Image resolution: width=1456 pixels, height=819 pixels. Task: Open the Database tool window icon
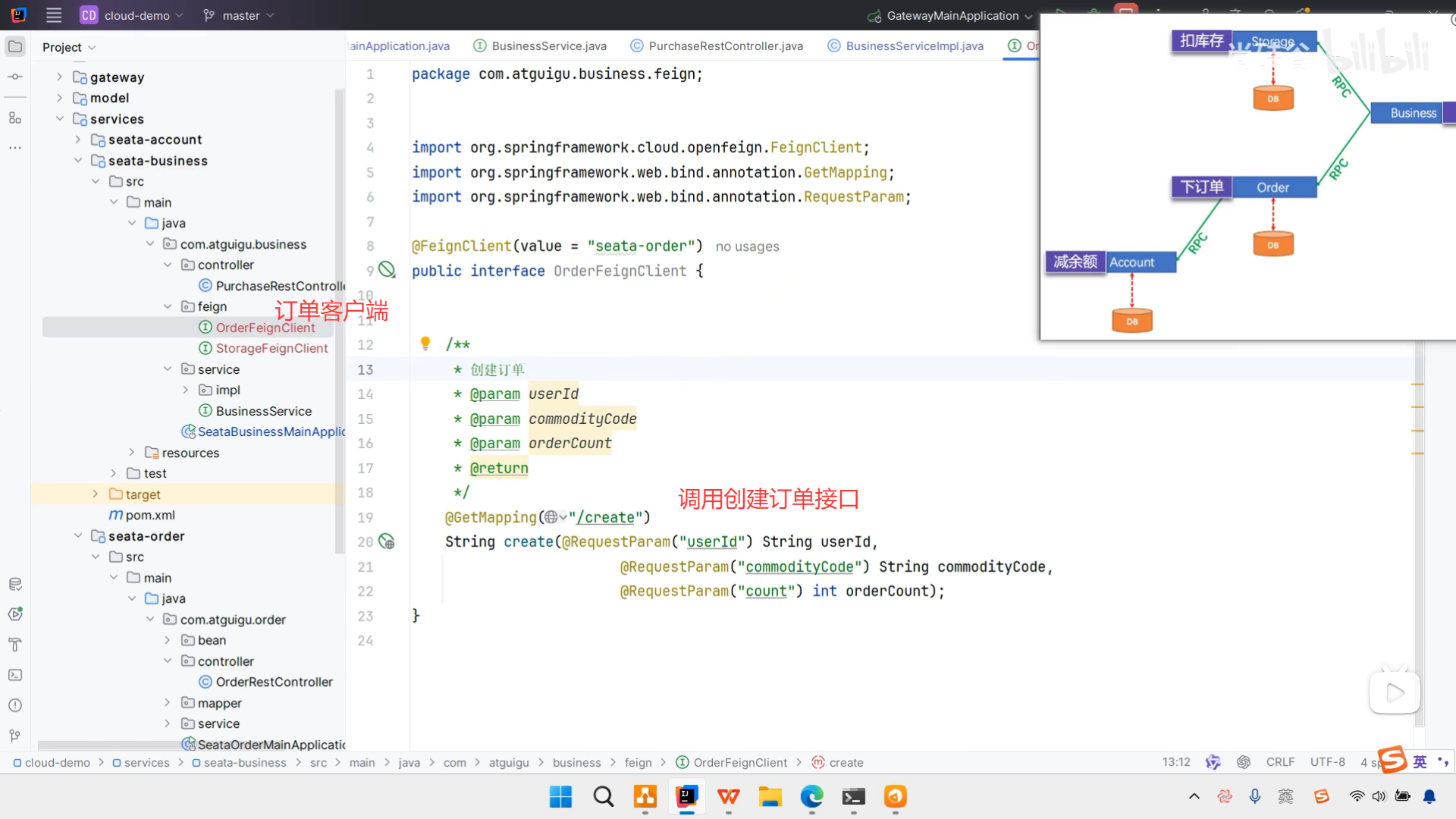coord(15,584)
